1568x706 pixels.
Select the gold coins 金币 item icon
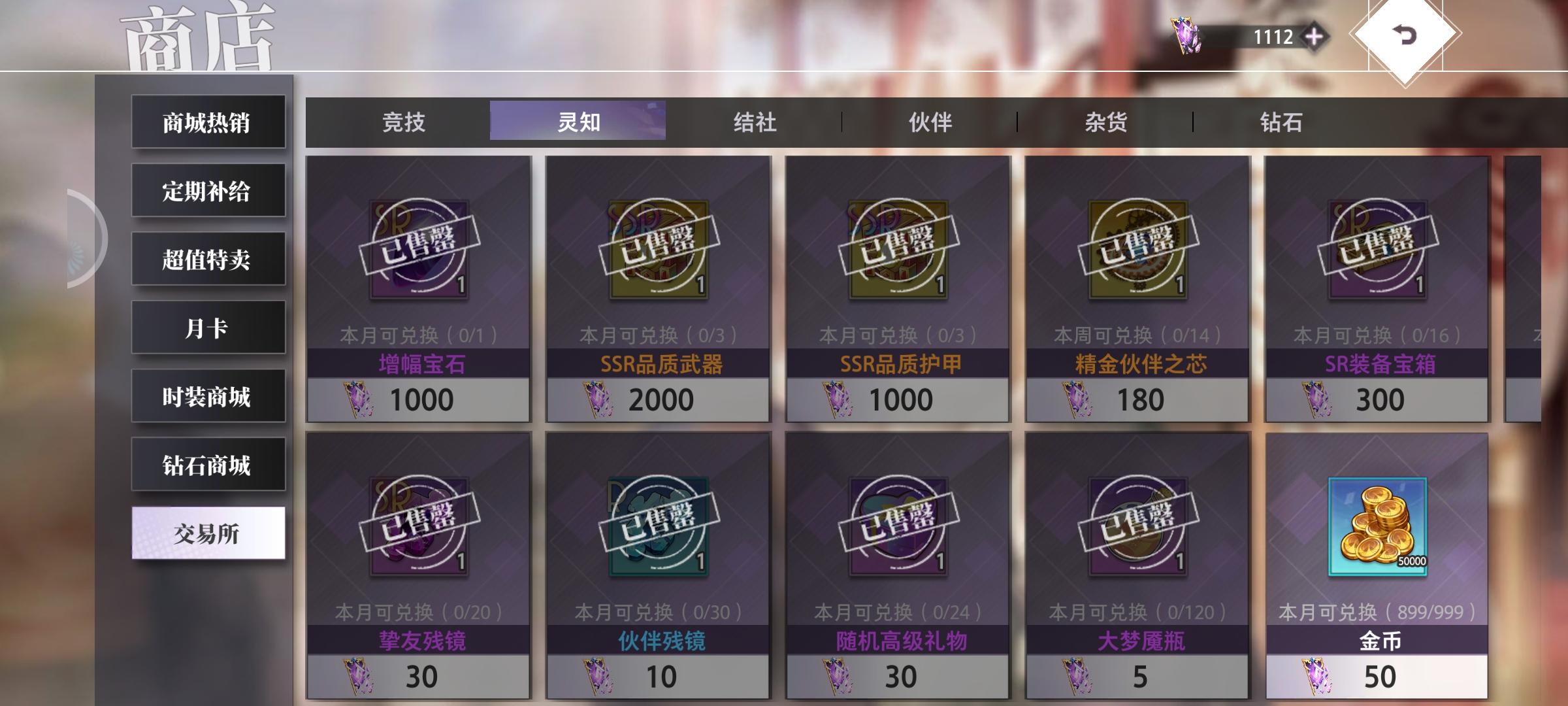(1377, 527)
